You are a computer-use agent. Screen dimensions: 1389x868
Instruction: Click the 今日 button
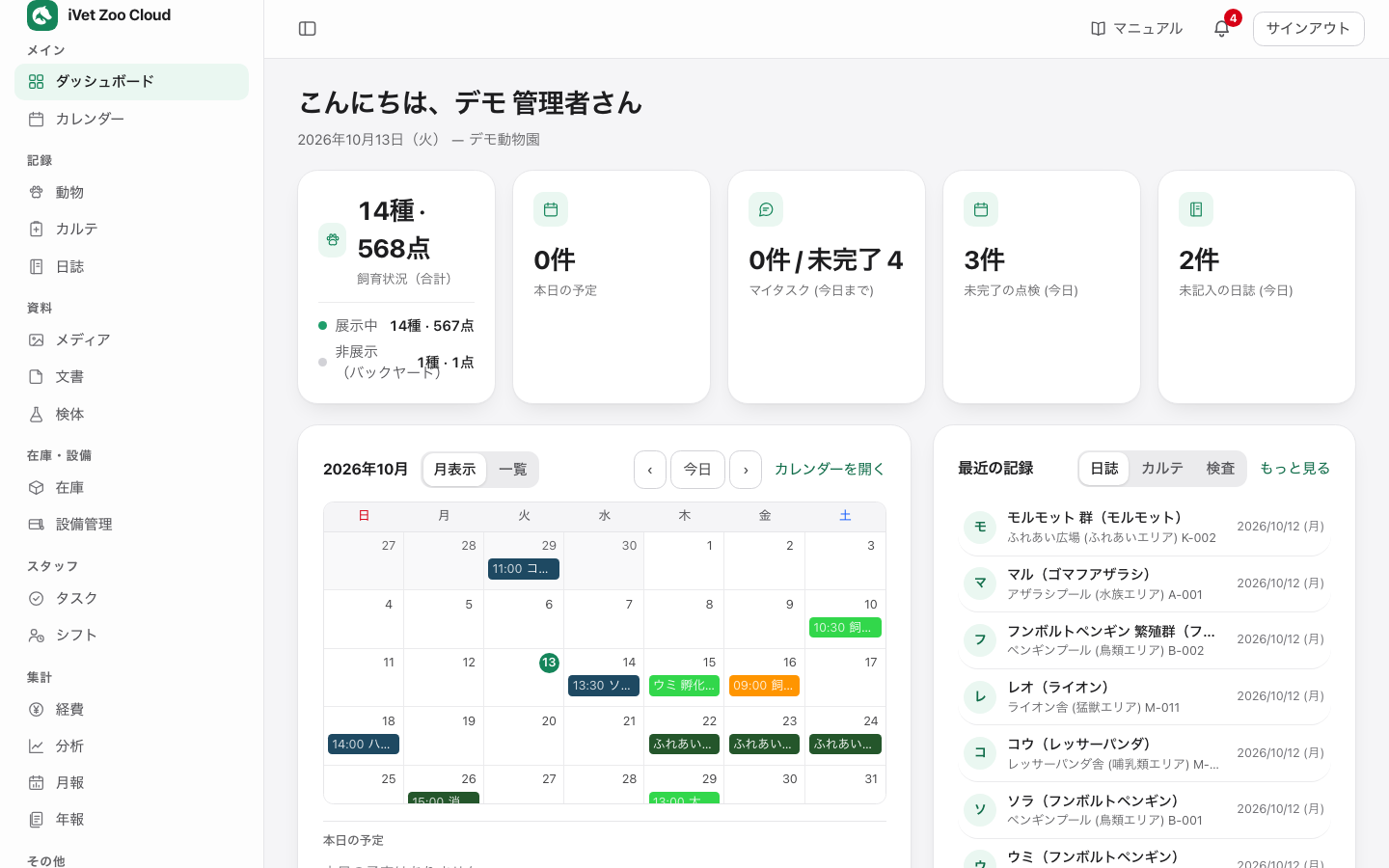tap(697, 470)
